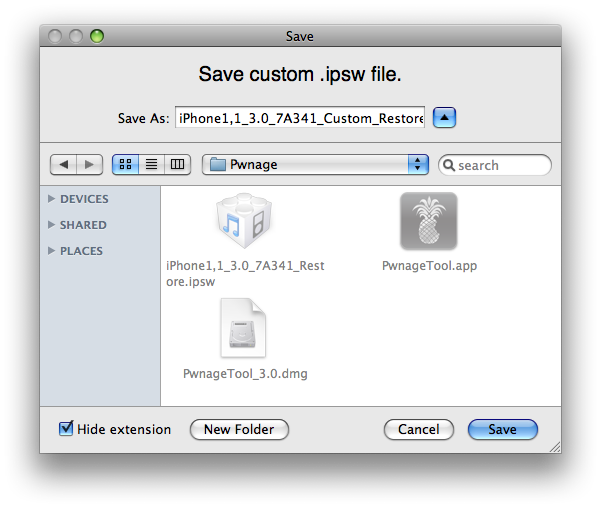Expand the SHARED sidebar section
Viewport: 601px width, 508px height.
[52, 225]
